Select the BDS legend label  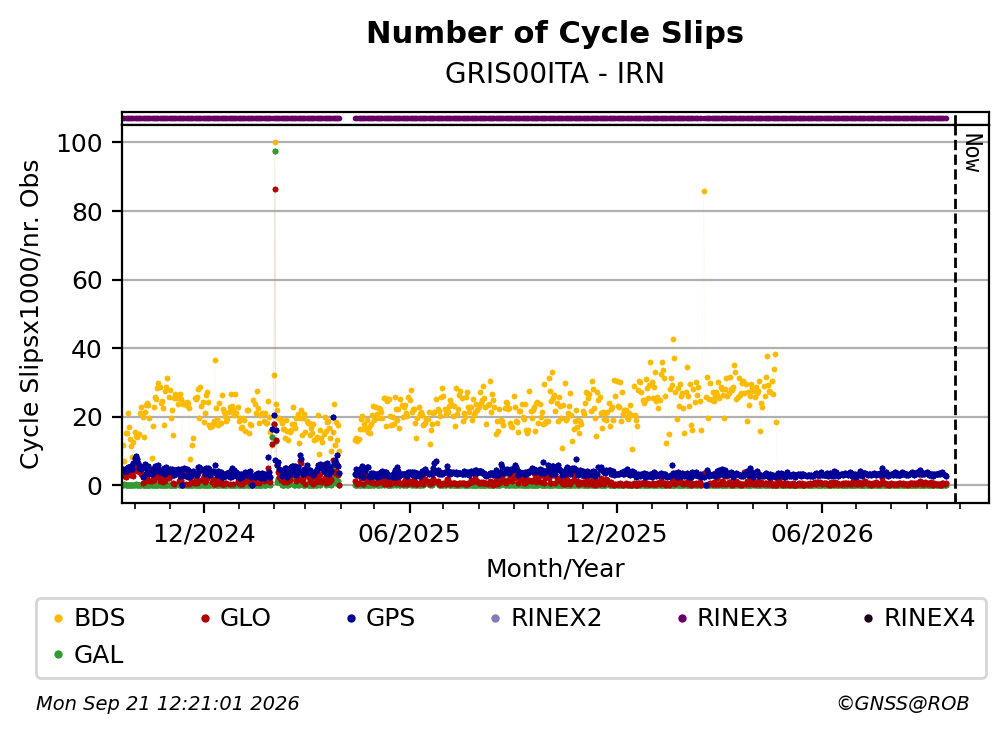coord(100,618)
